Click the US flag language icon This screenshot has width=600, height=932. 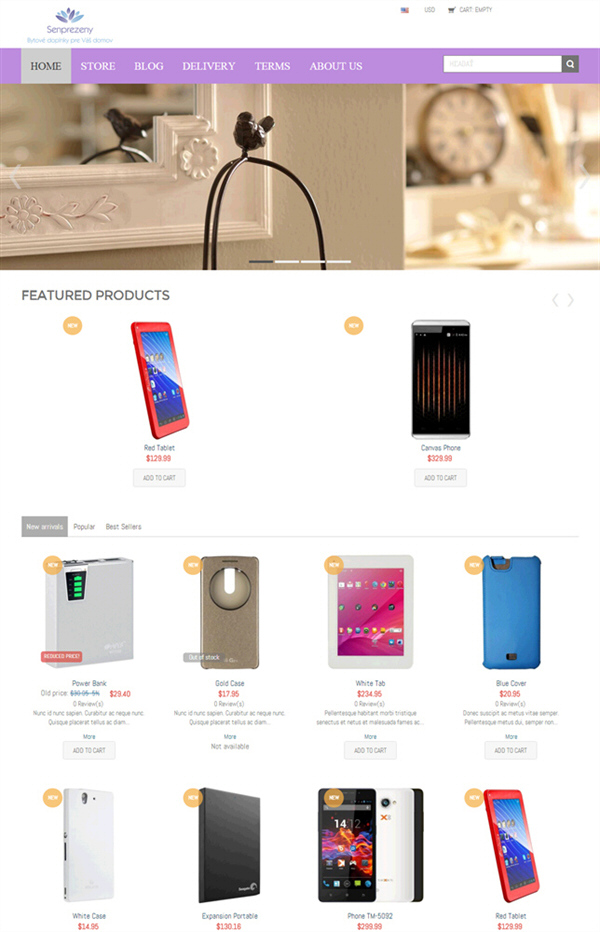404,10
